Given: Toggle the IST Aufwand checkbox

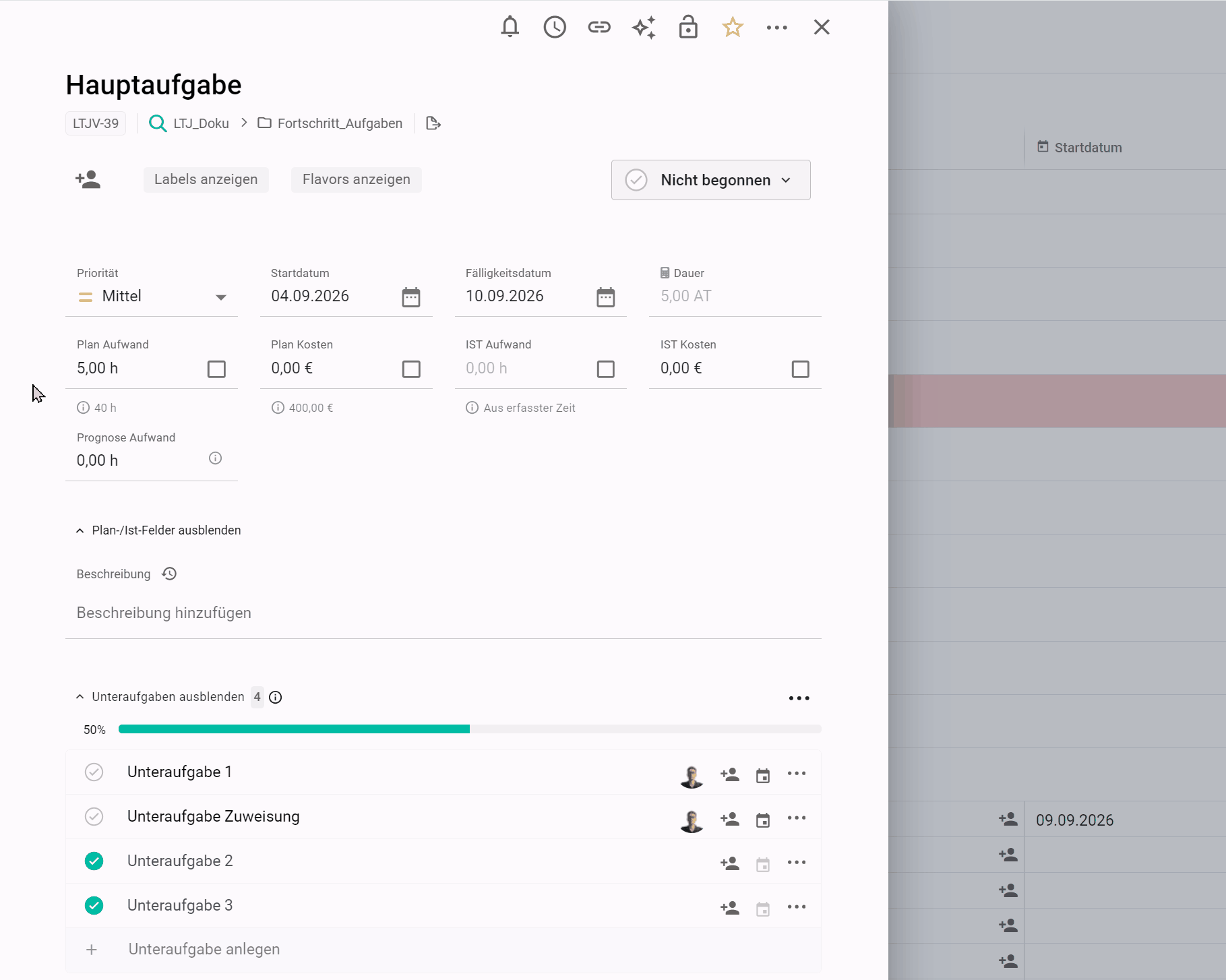Looking at the screenshot, I should pos(606,369).
